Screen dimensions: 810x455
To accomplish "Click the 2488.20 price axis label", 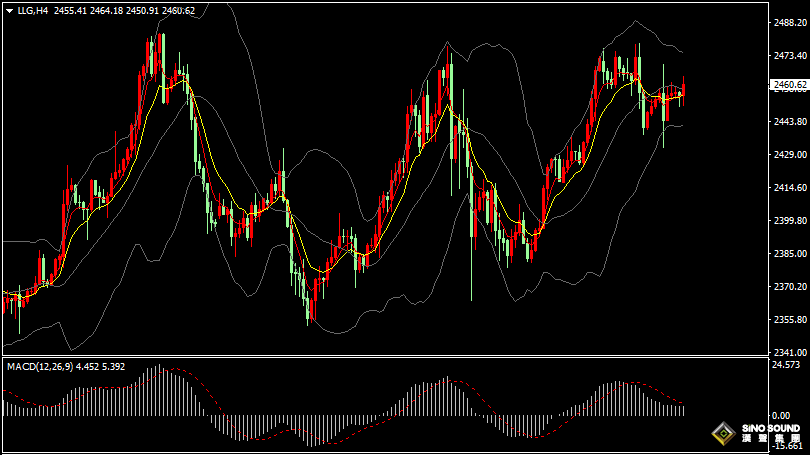I will (x=788, y=22).
